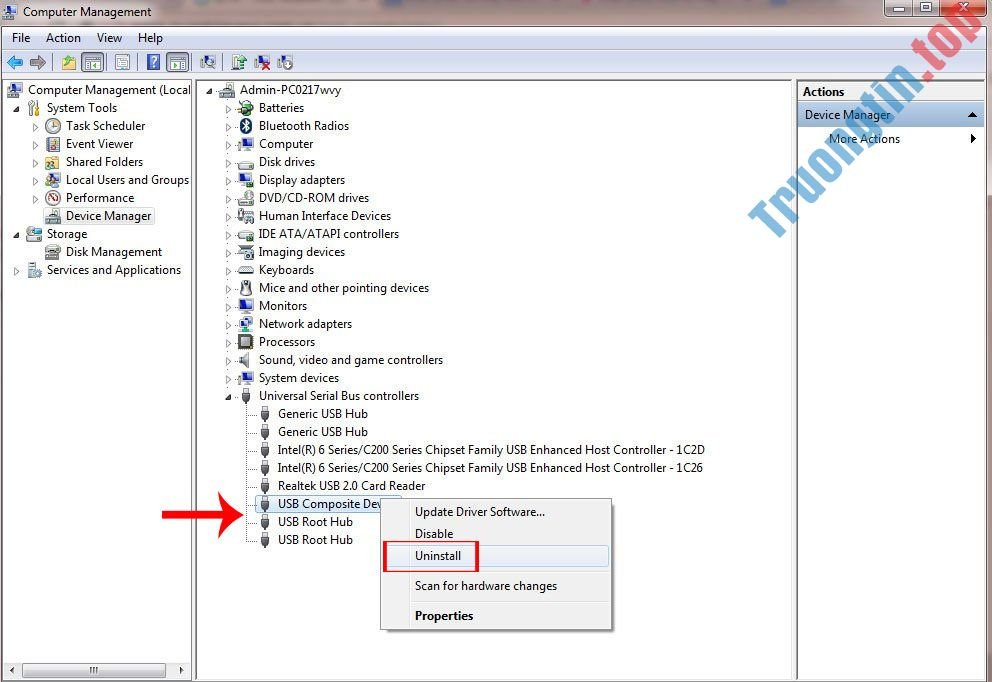Click Scan for hardware changes toolbar icon
The width and height of the screenshot is (992, 682).
(x=209, y=62)
